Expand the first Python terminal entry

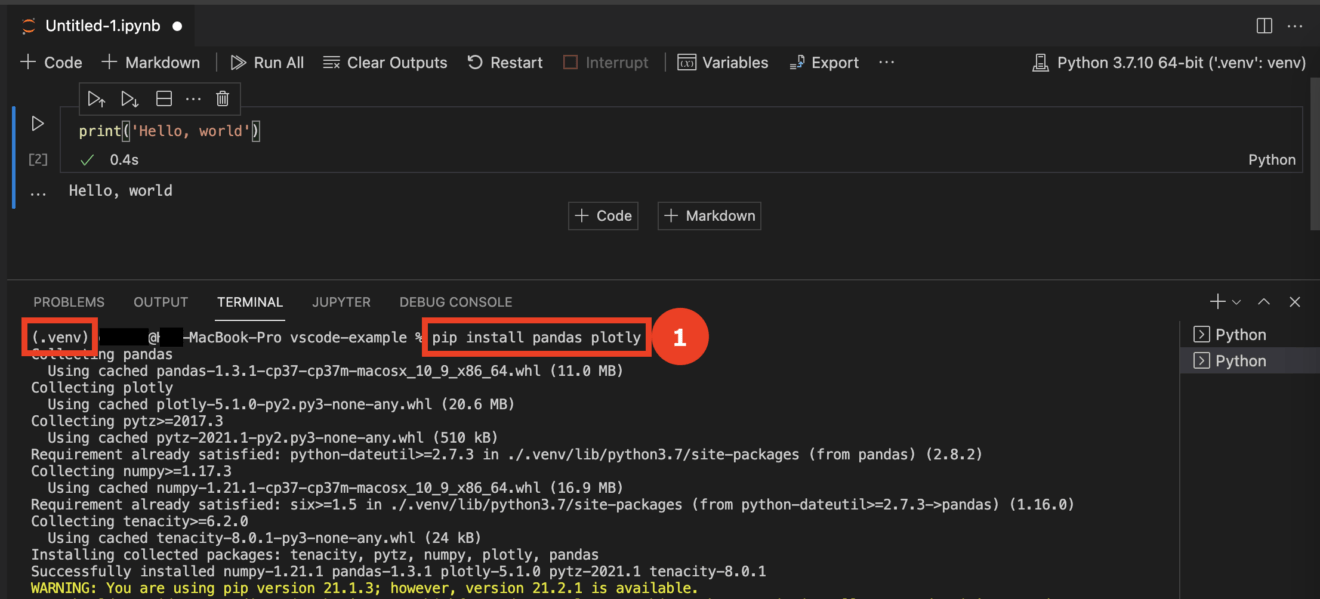click(1226, 333)
